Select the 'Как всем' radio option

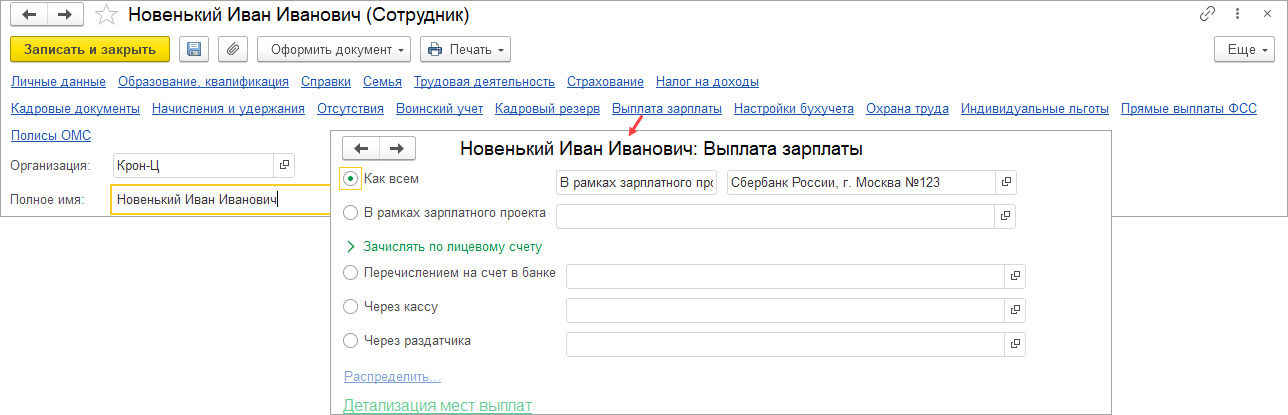(350, 179)
